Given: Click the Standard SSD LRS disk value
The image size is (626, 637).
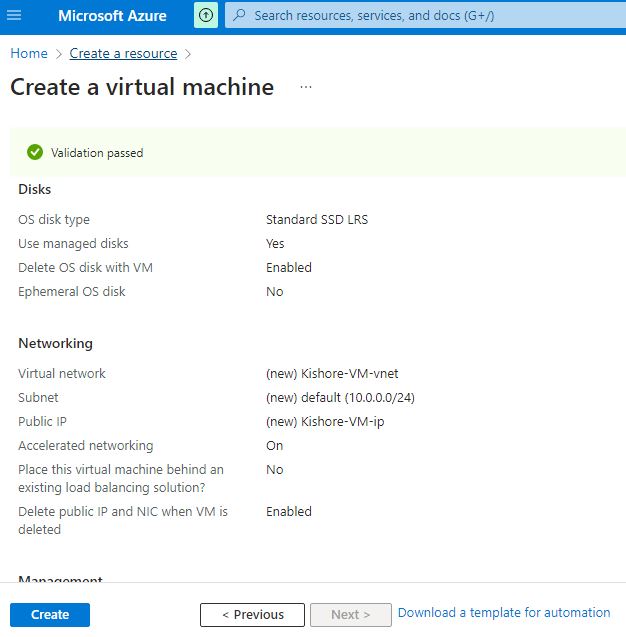Looking at the screenshot, I should (316, 220).
